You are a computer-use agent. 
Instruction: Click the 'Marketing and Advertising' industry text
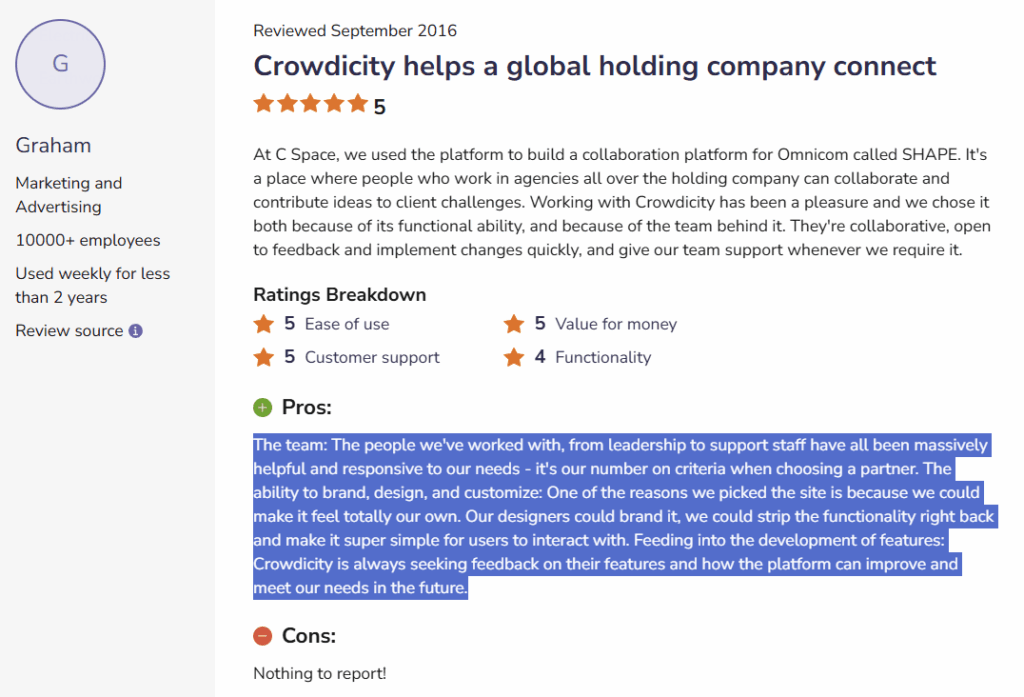[x=68, y=195]
